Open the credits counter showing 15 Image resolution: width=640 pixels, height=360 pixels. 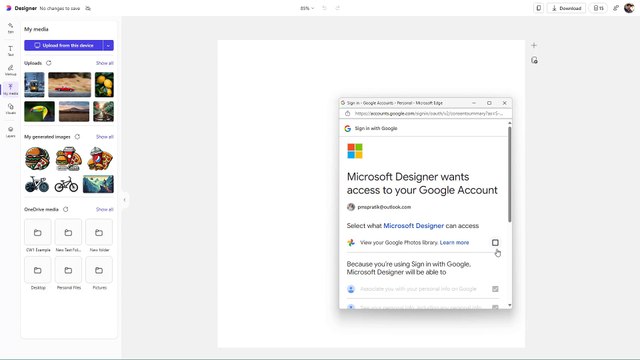[598, 8]
